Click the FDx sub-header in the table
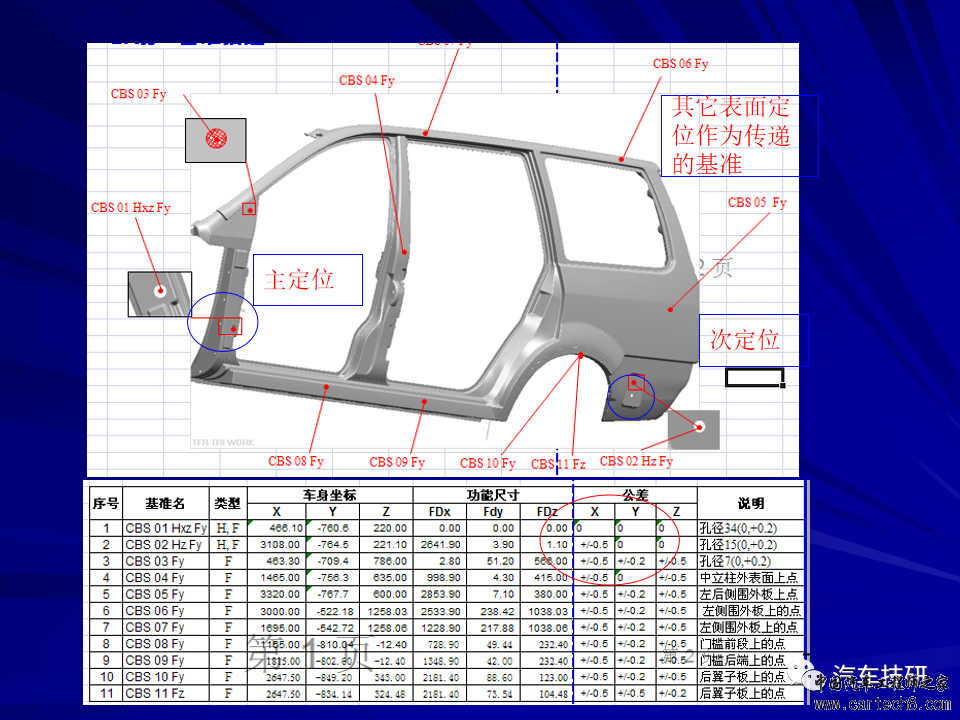This screenshot has height=720, width=960. [x=440, y=512]
